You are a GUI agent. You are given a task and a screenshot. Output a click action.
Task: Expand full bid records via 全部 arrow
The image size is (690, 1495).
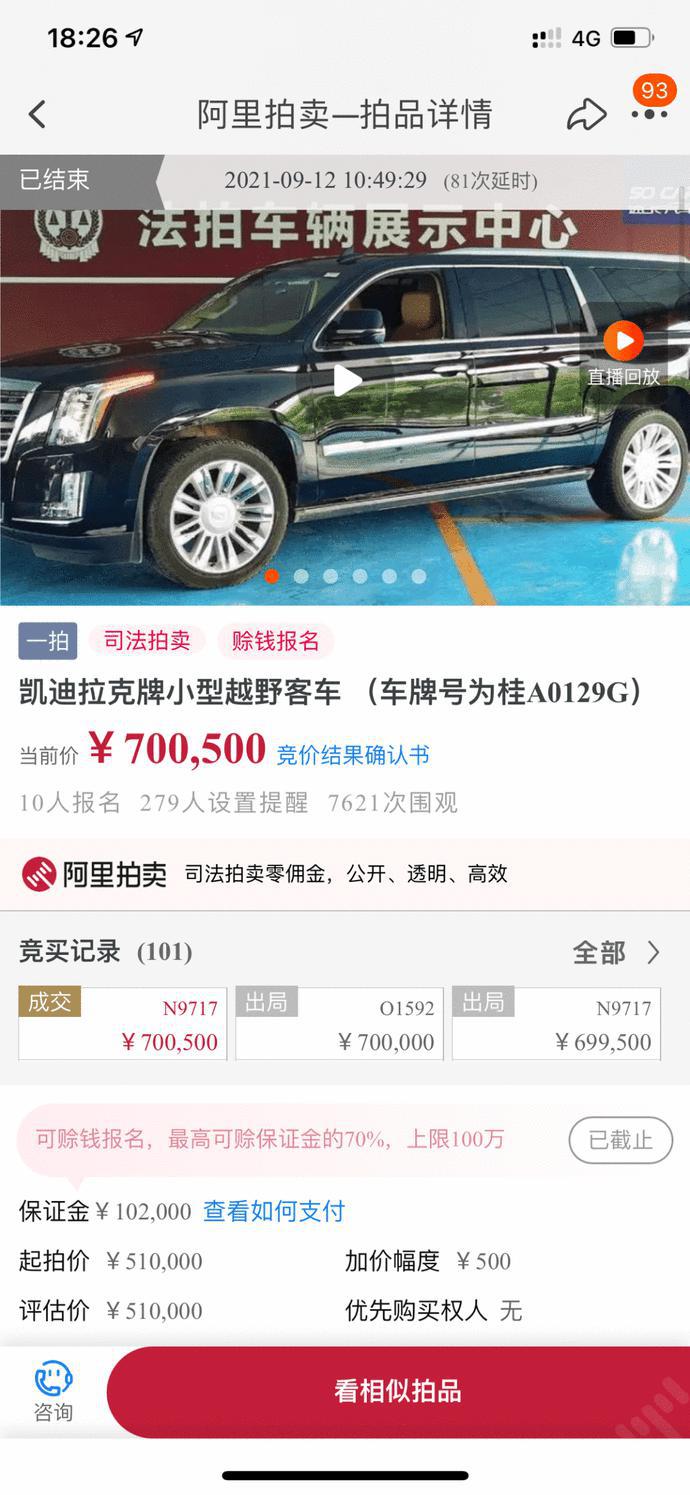[617, 952]
